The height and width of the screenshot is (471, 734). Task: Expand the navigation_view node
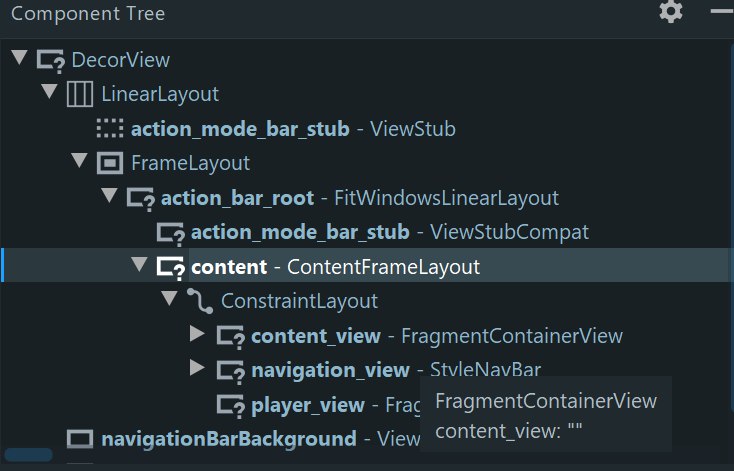(x=197, y=369)
